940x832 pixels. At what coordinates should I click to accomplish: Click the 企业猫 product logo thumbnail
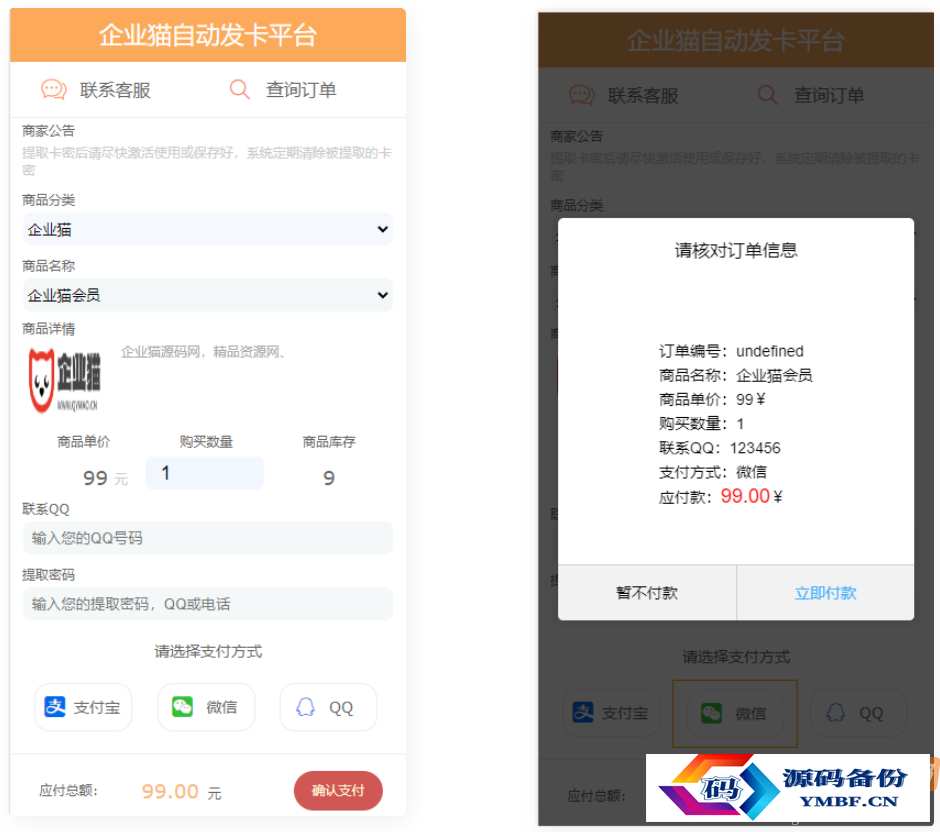coord(65,381)
